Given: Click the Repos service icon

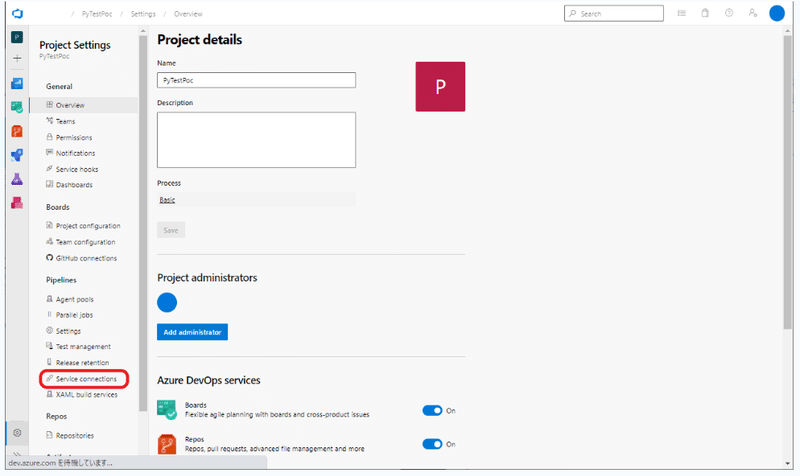Looking at the screenshot, I should 167,444.
